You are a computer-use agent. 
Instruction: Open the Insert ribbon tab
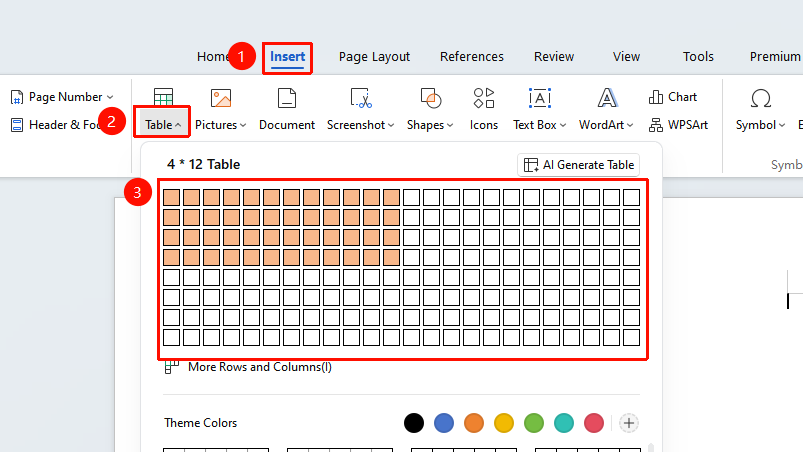point(287,57)
